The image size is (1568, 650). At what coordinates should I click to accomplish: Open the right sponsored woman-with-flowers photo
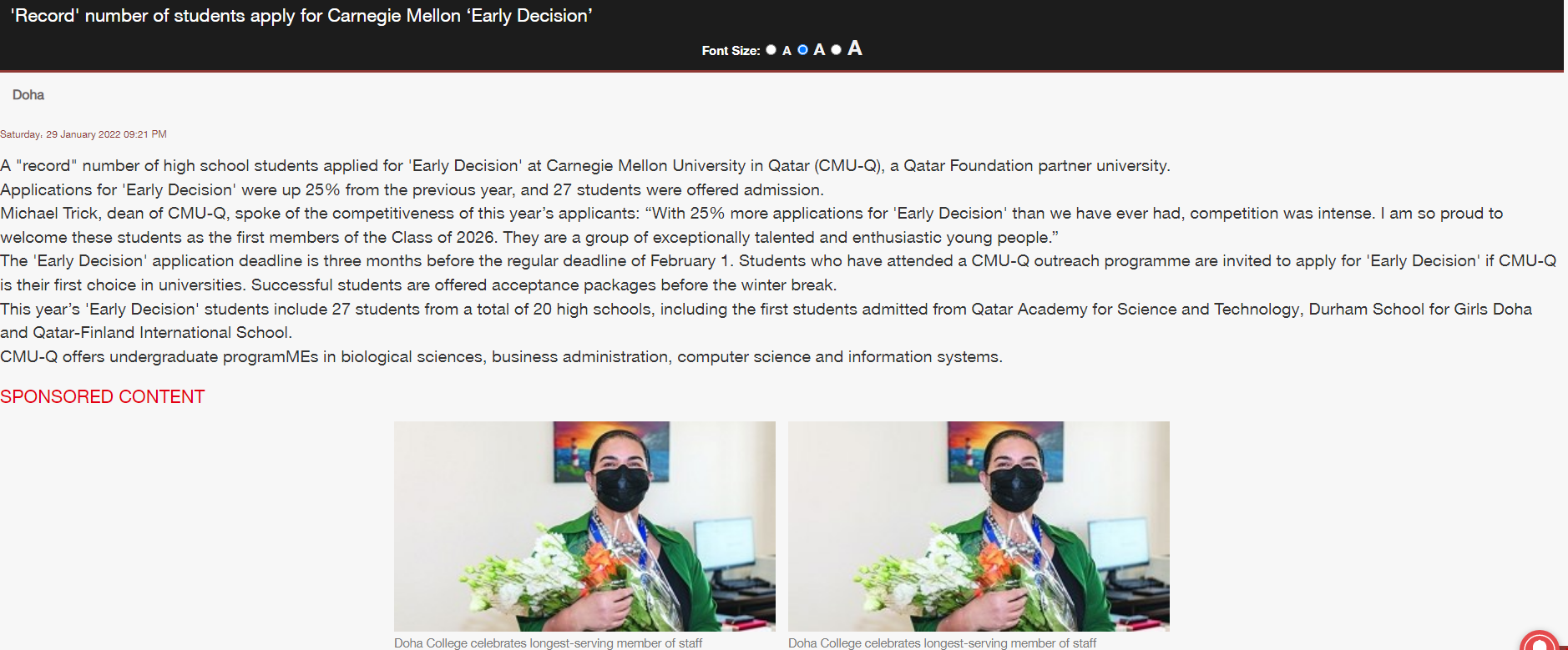[979, 527]
